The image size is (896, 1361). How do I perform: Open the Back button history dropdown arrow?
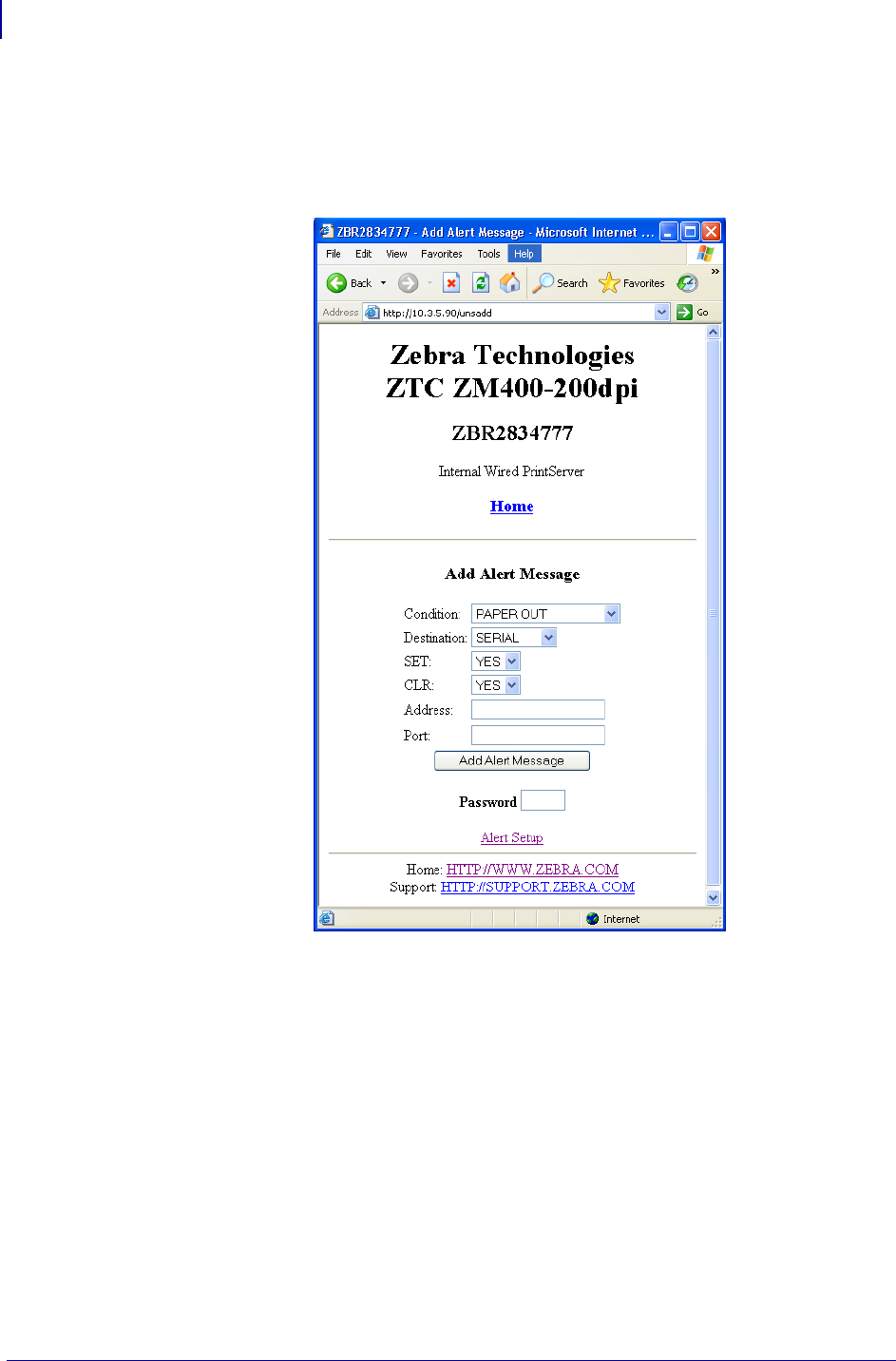pos(383,283)
